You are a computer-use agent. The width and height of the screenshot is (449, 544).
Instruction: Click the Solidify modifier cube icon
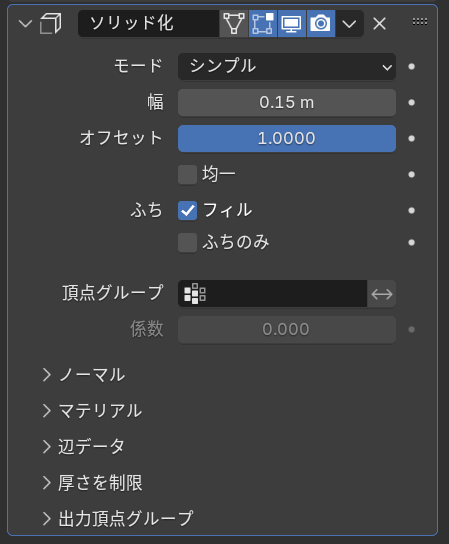point(51,24)
